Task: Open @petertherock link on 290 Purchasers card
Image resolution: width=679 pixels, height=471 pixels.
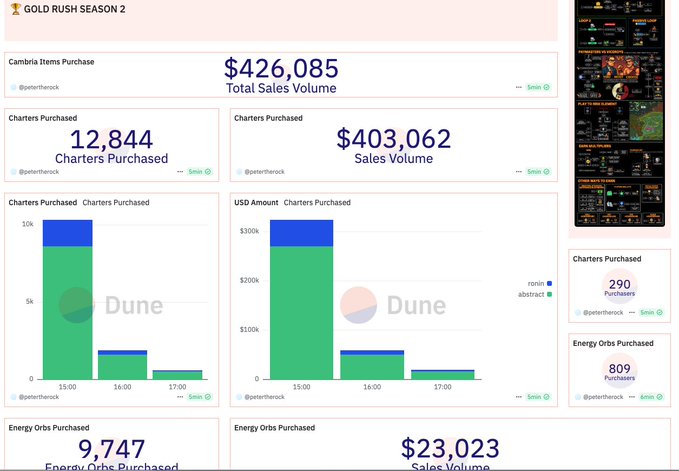Action: [603, 313]
